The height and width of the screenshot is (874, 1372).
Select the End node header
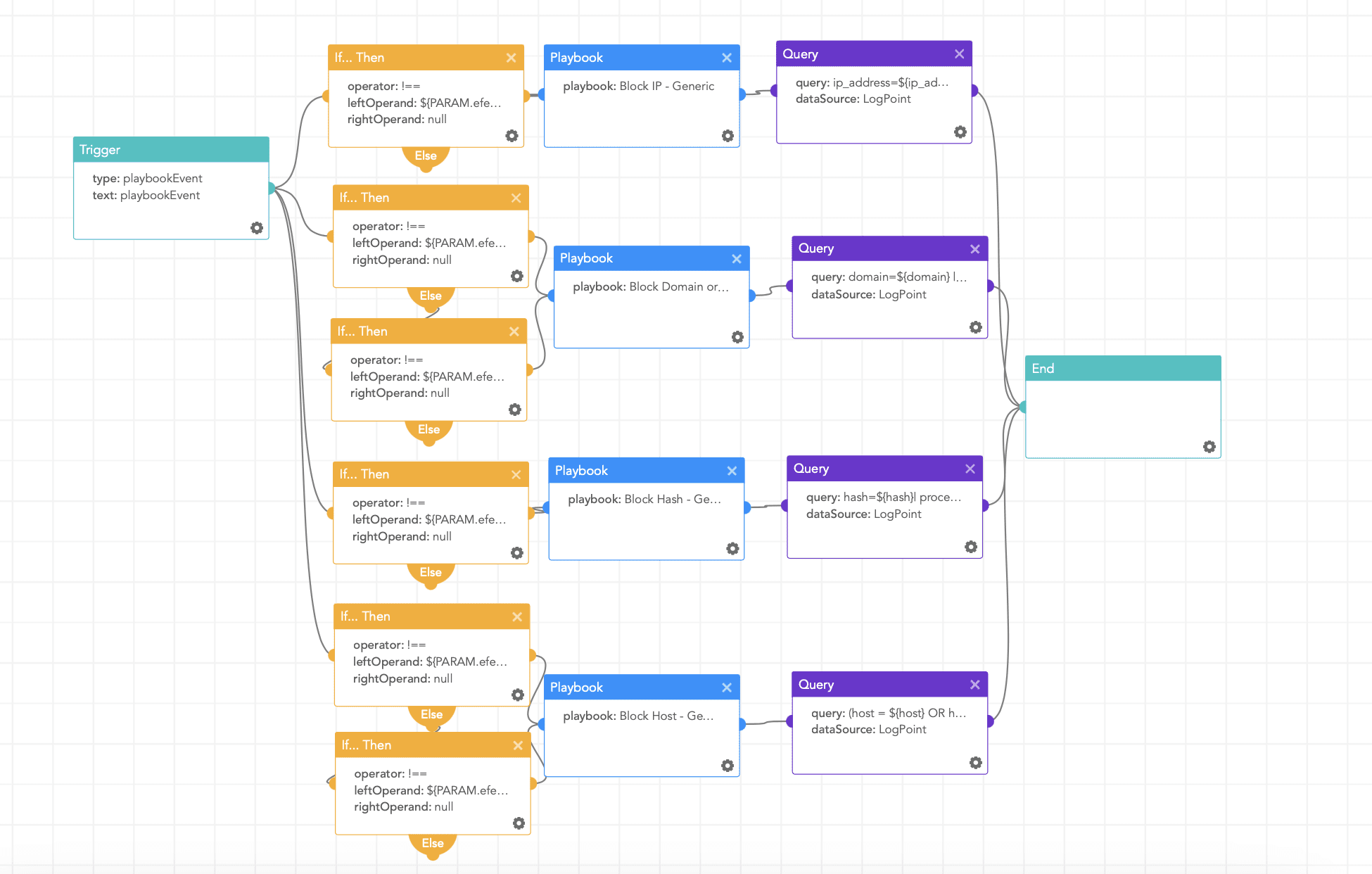click(1122, 368)
